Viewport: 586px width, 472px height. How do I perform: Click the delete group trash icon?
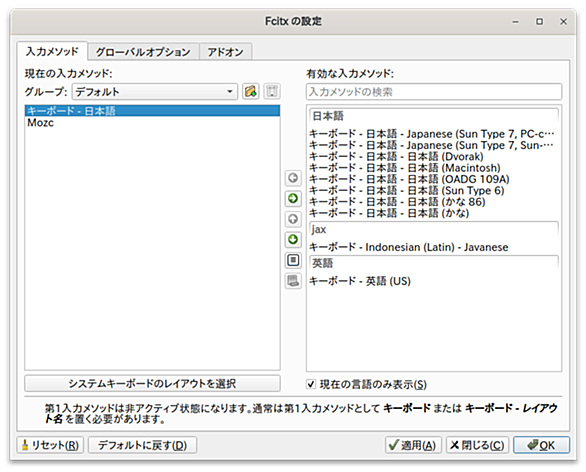pyautogui.click(x=272, y=91)
